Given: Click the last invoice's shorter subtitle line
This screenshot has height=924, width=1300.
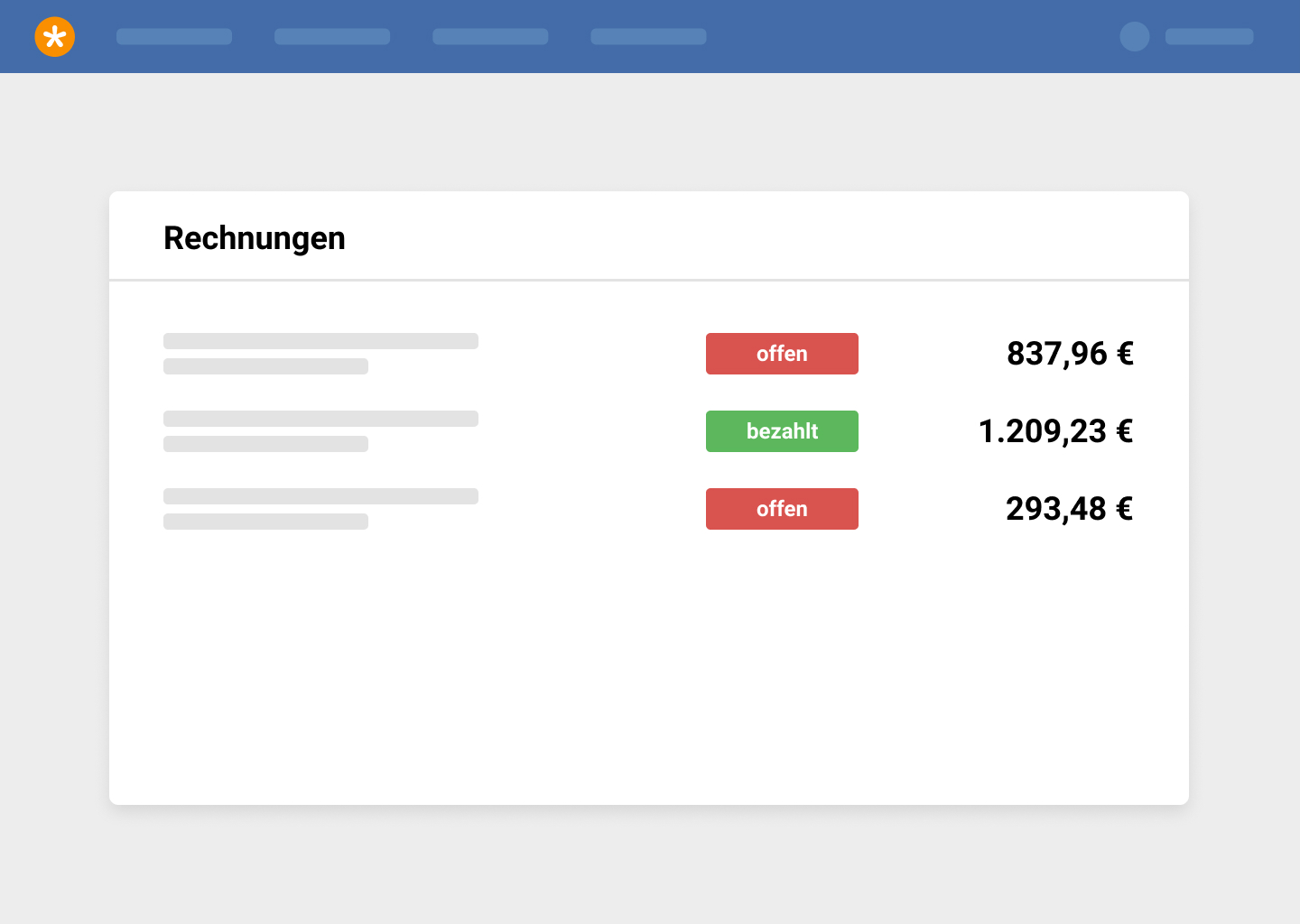Looking at the screenshot, I should click(x=265, y=522).
